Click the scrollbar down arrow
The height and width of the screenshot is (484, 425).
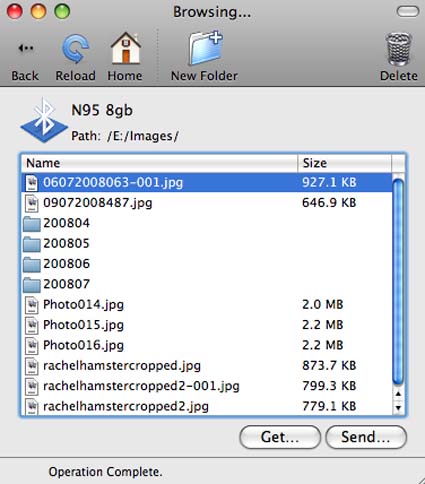(x=398, y=407)
